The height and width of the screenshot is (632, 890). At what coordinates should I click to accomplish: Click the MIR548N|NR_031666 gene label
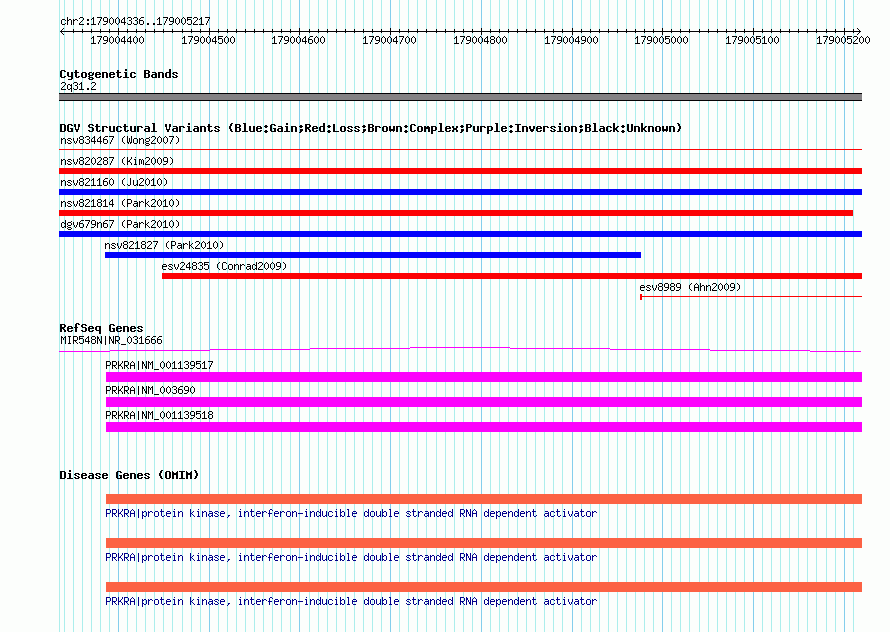pos(111,340)
